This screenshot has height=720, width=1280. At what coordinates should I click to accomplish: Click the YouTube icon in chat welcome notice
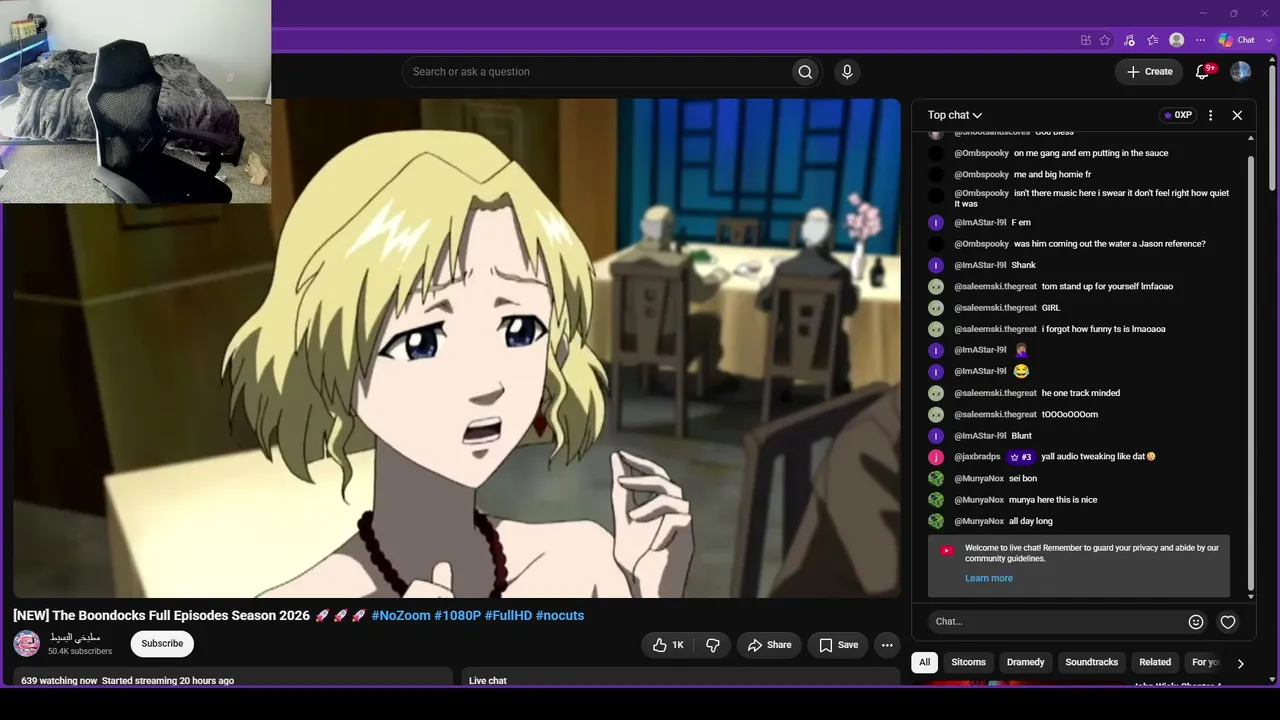click(x=946, y=550)
